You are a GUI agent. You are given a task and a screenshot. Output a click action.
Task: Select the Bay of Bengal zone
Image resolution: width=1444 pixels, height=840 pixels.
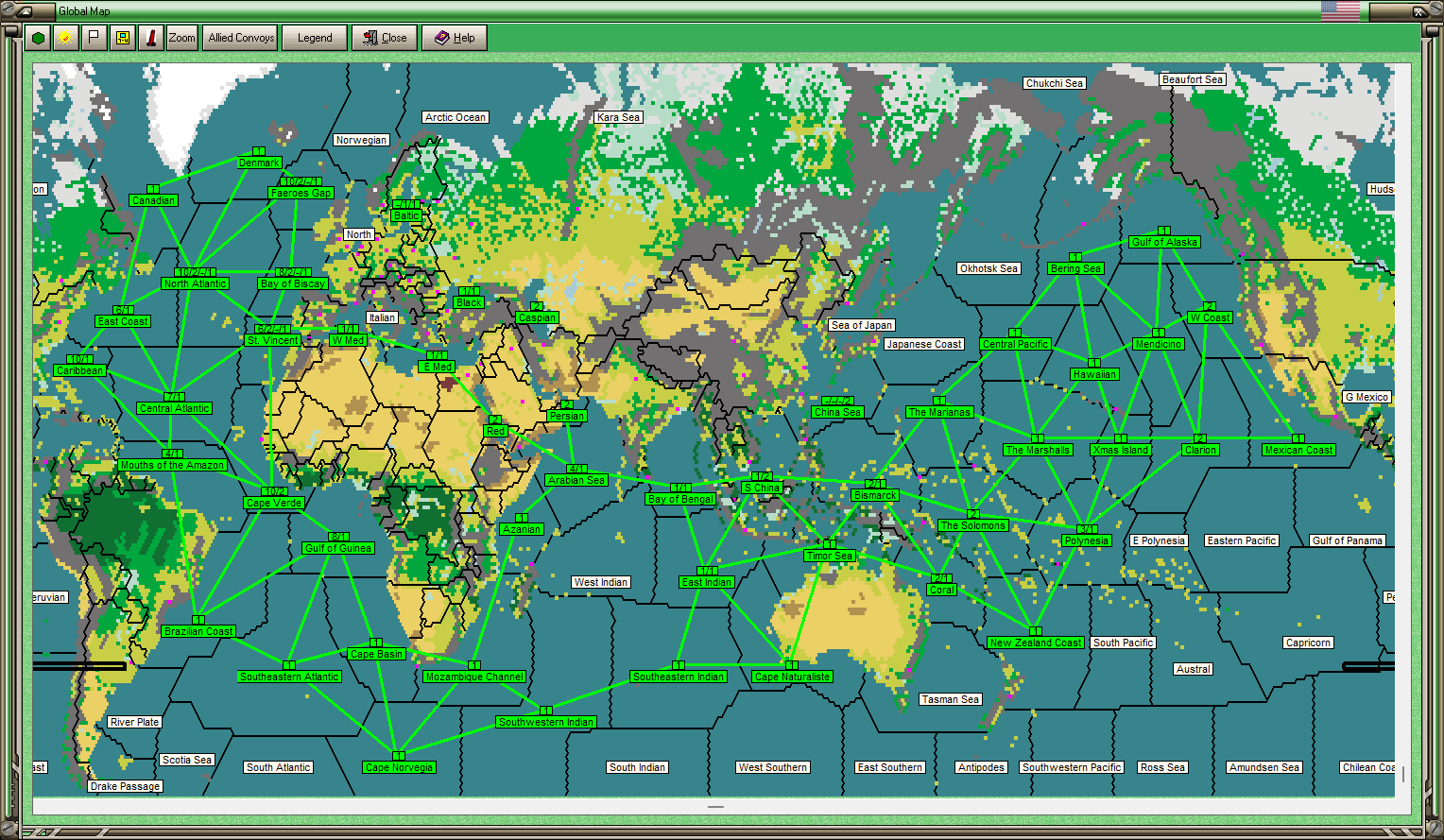coord(680,499)
